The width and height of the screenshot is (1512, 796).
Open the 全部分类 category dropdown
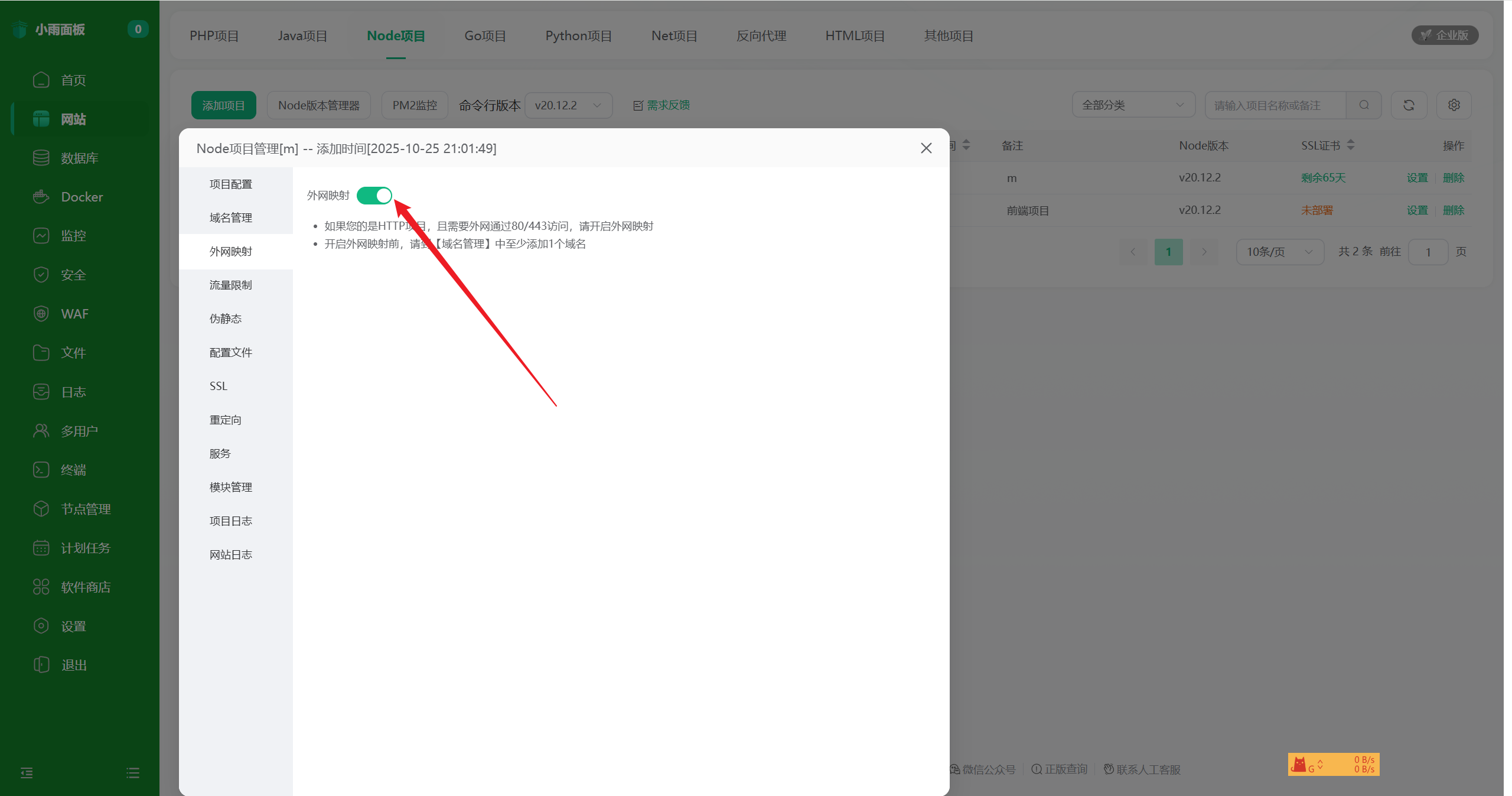point(1133,105)
